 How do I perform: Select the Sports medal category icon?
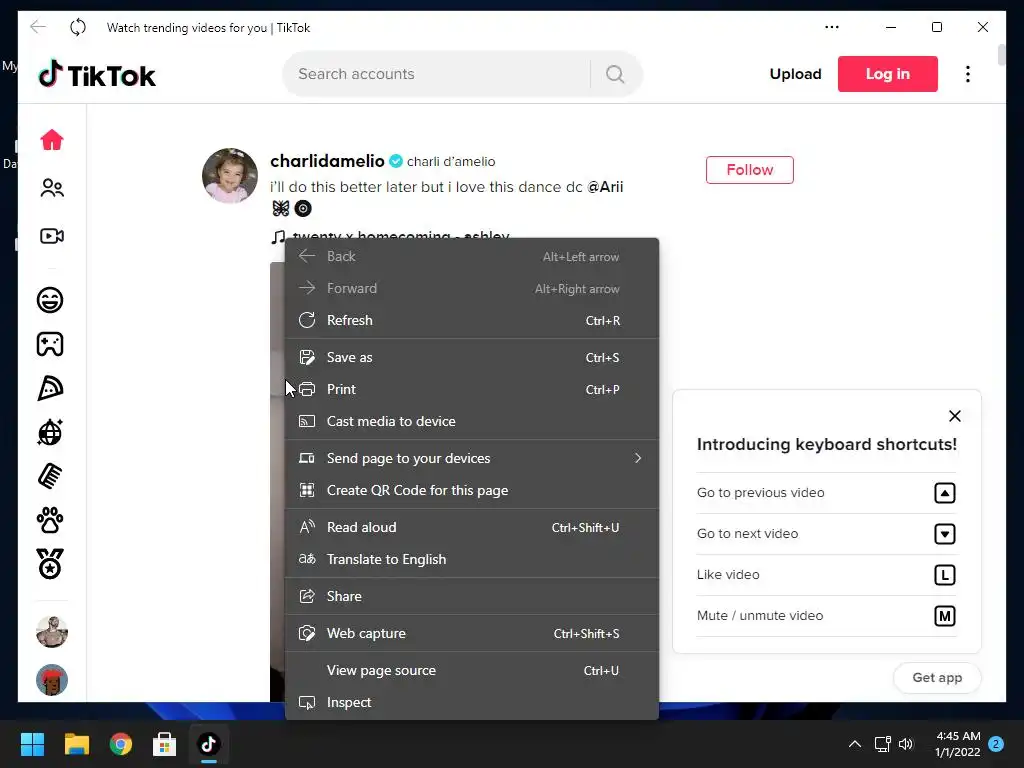[50, 564]
